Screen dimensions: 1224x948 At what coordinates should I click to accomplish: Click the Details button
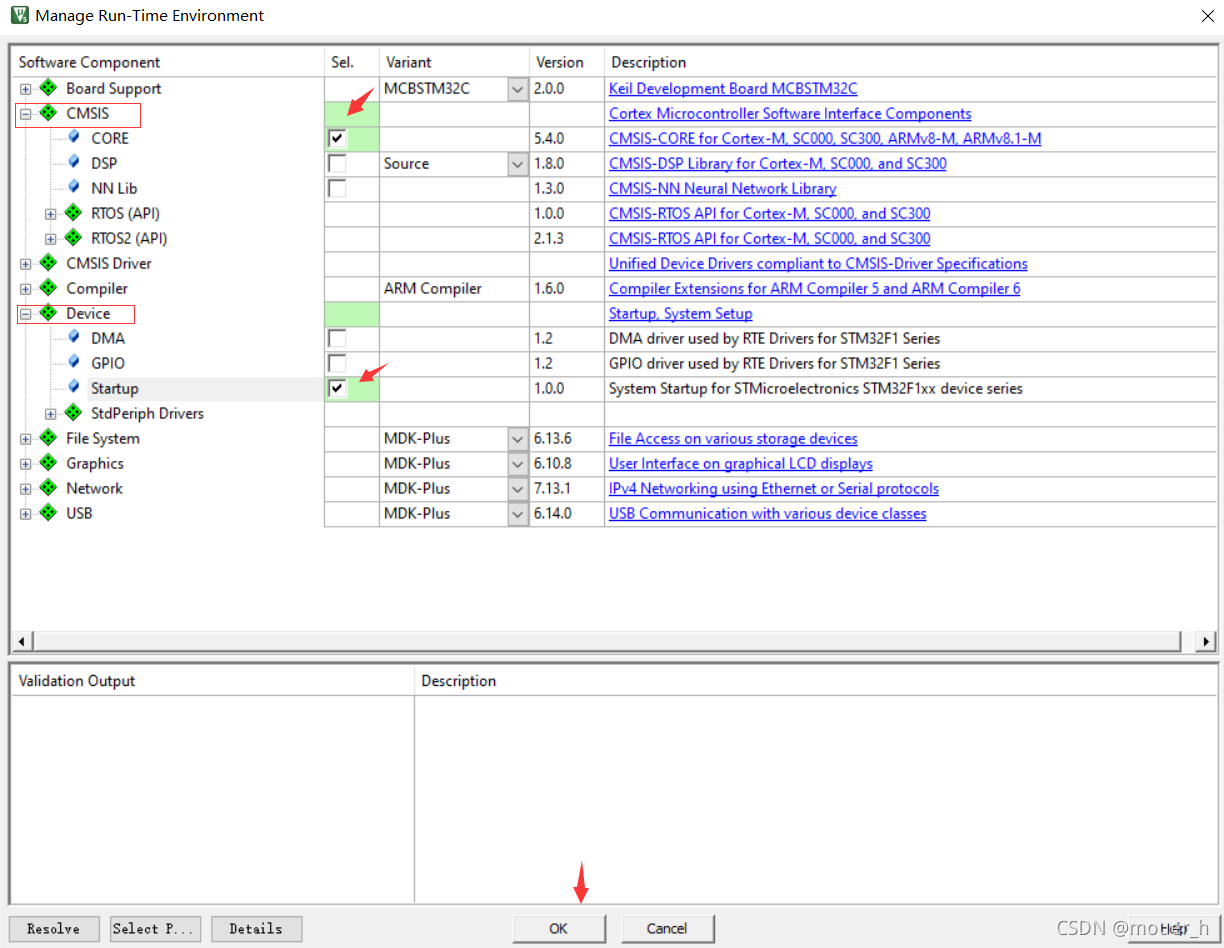click(x=256, y=929)
